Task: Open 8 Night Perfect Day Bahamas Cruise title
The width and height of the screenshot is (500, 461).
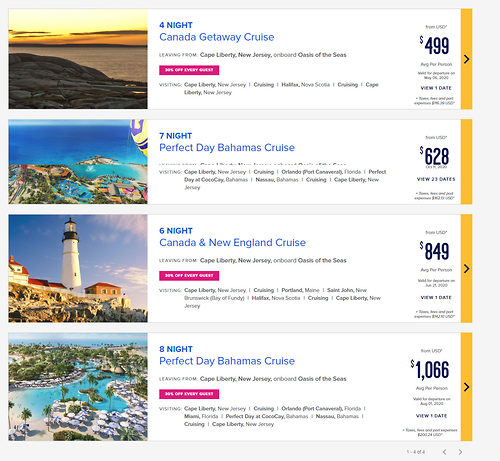Action: 227,361
